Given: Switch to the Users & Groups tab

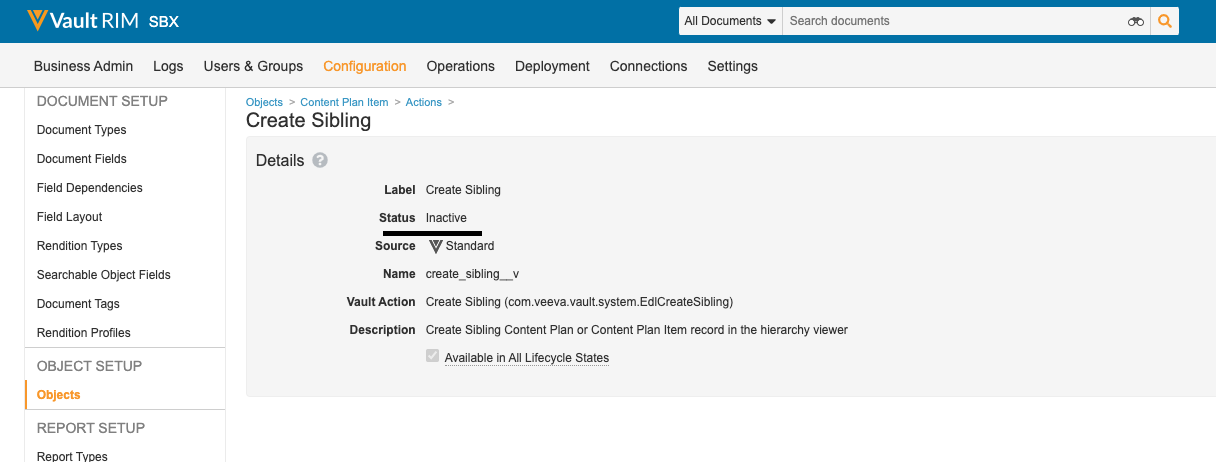Looking at the screenshot, I should click(253, 66).
